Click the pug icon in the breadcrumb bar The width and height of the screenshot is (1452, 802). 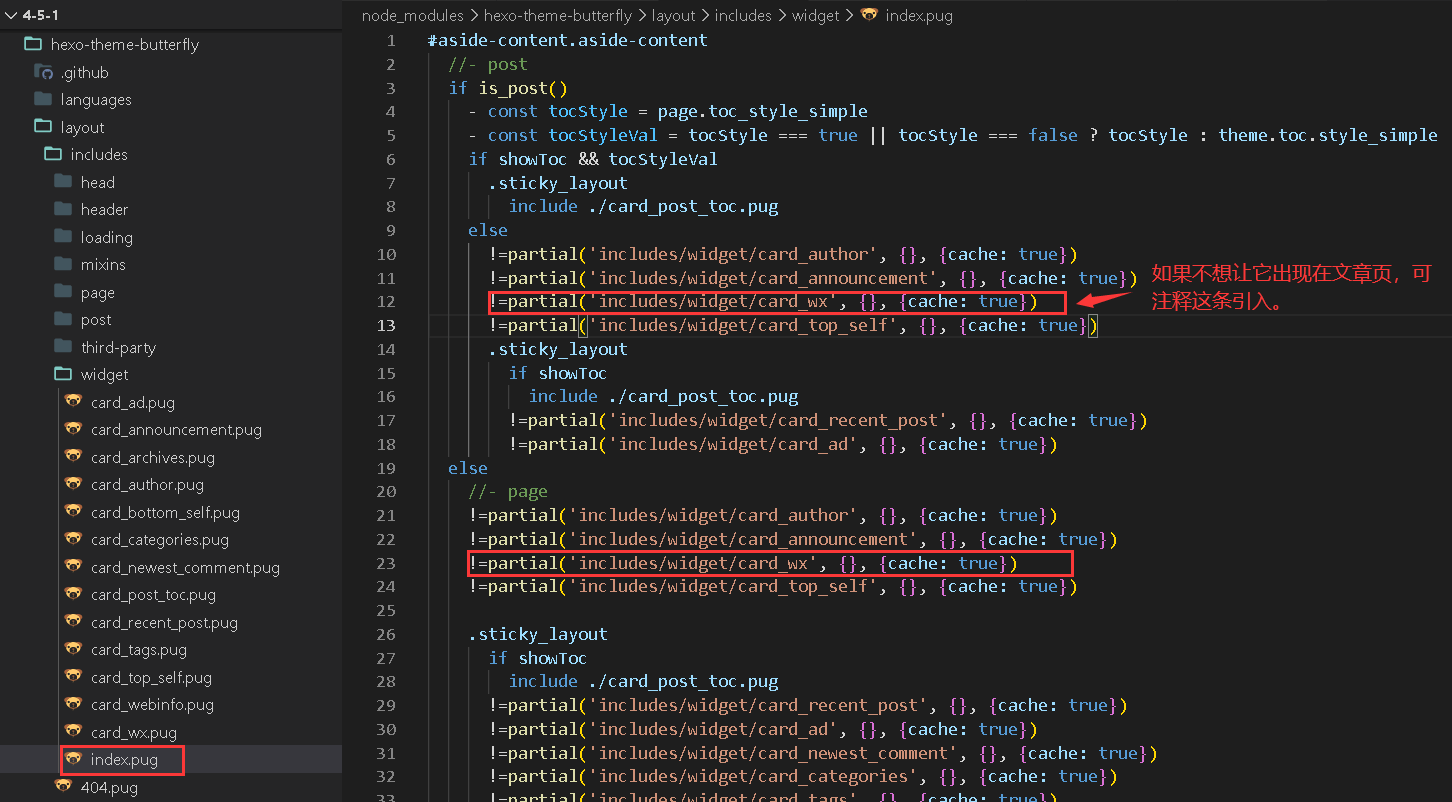pos(869,15)
